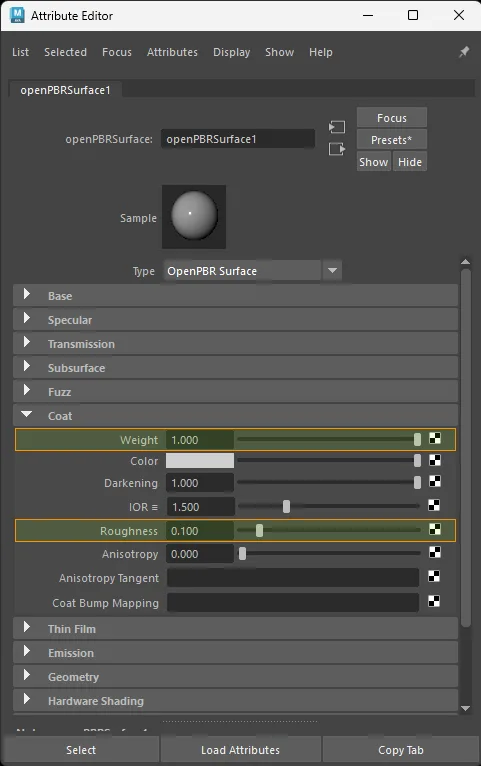
Task: Click the IOR value field
Action: tap(200, 507)
